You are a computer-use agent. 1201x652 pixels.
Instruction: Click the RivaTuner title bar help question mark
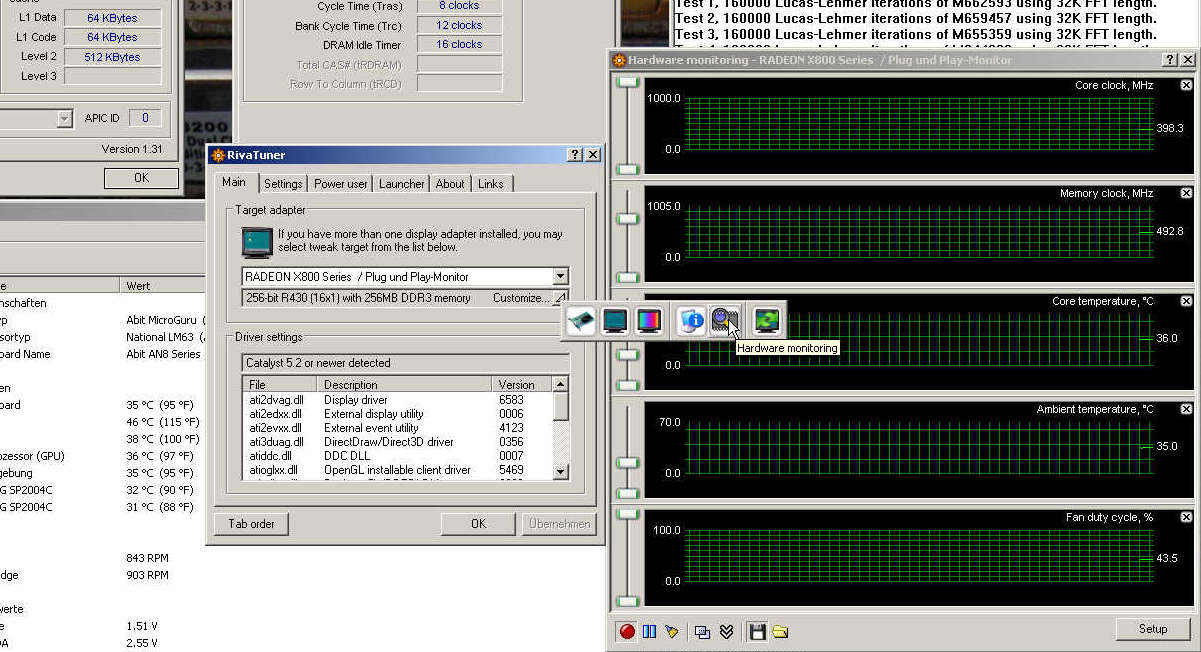(x=575, y=155)
